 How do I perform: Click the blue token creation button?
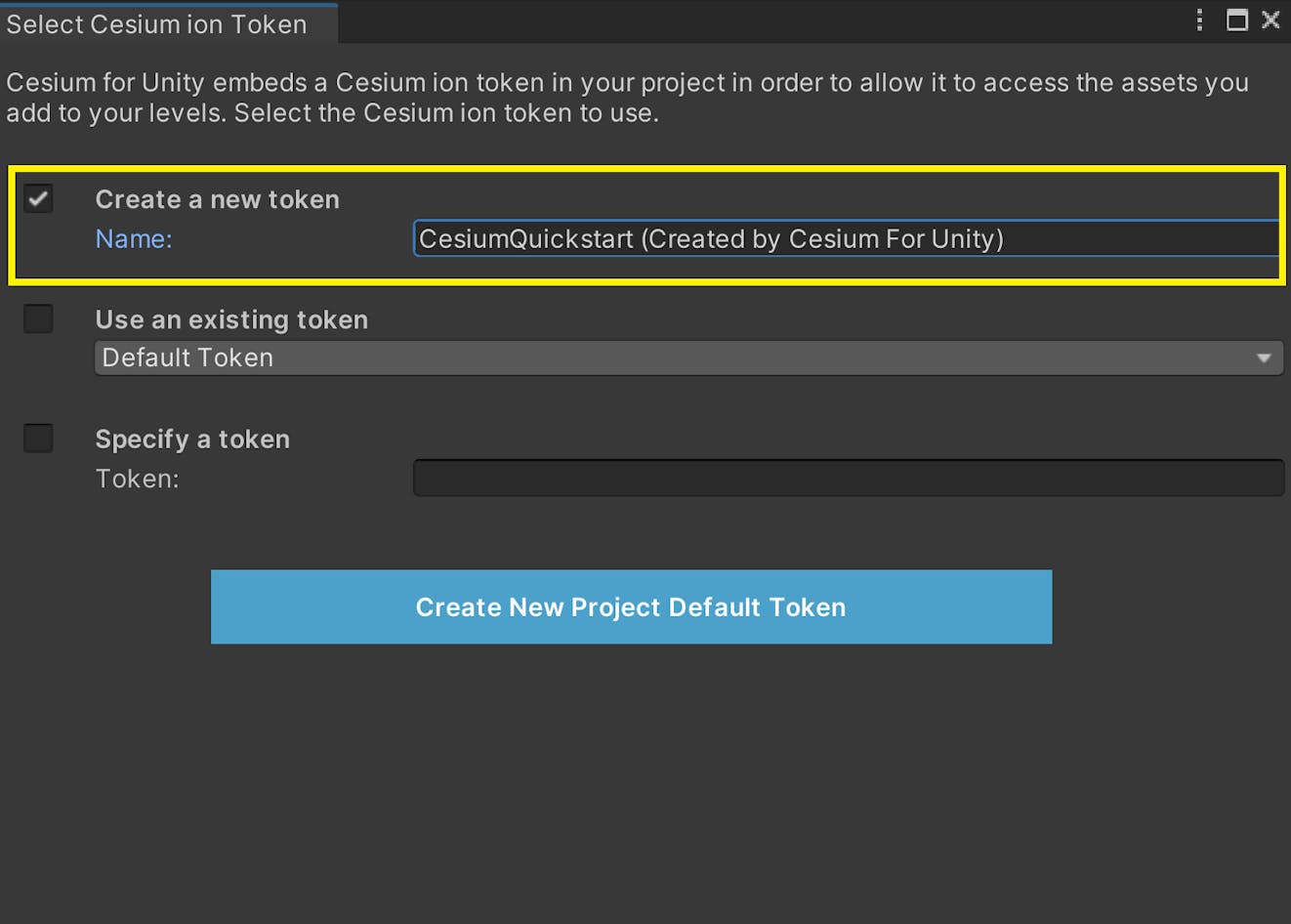coord(631,607)
